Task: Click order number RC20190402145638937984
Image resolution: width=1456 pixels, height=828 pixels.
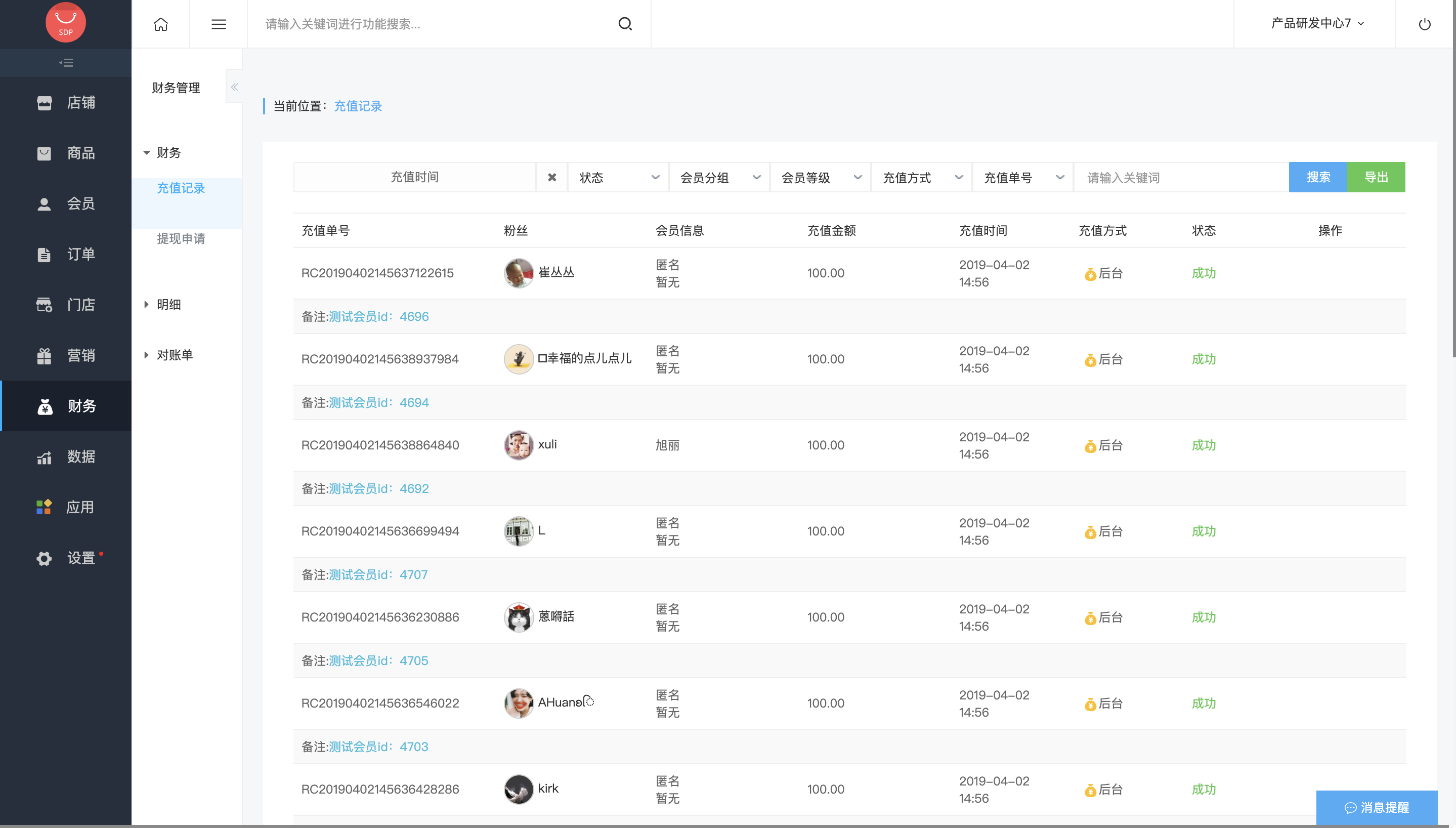Action: [x=379, y=359]
